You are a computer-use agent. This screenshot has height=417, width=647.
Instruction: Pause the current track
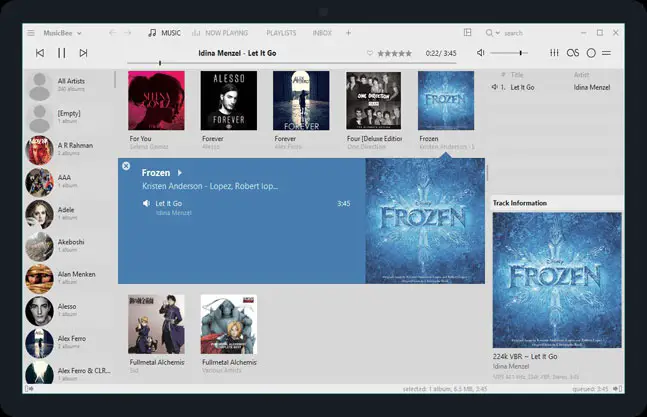[x=61, y=53]
